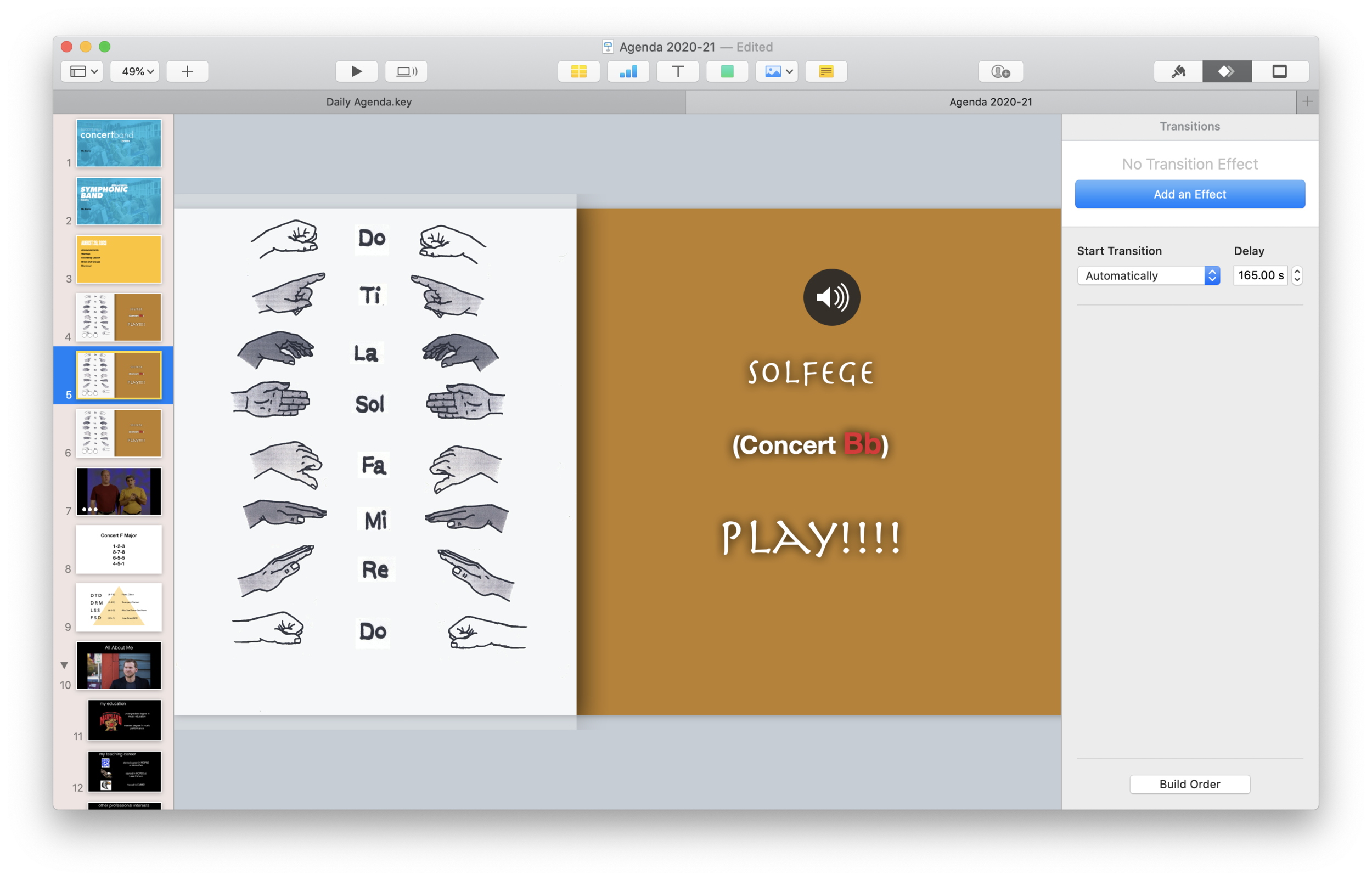
Task: Play the slideshow
Action: point(356,71)
